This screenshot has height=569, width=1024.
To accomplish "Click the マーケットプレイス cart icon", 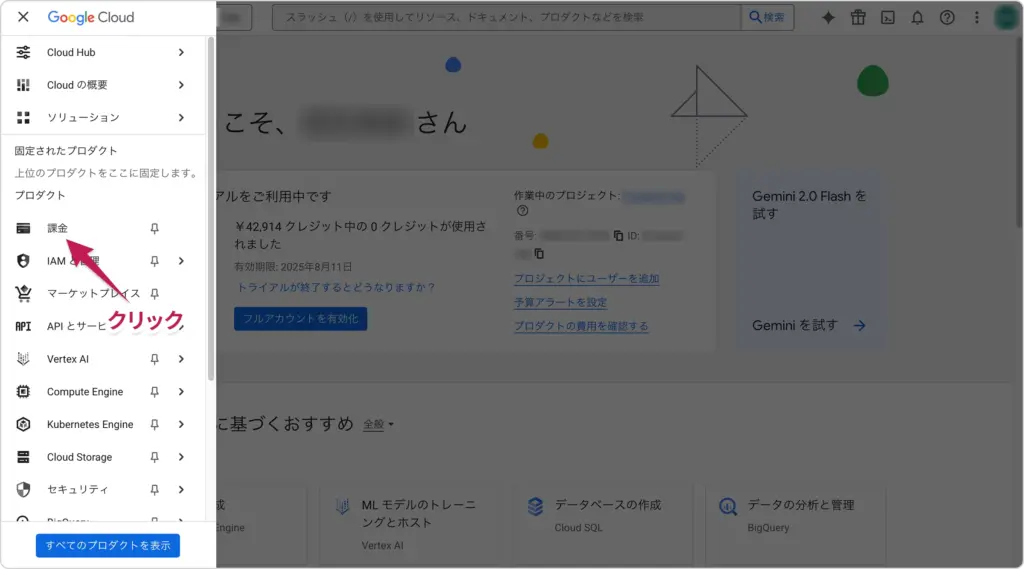I will pos(23,293).
